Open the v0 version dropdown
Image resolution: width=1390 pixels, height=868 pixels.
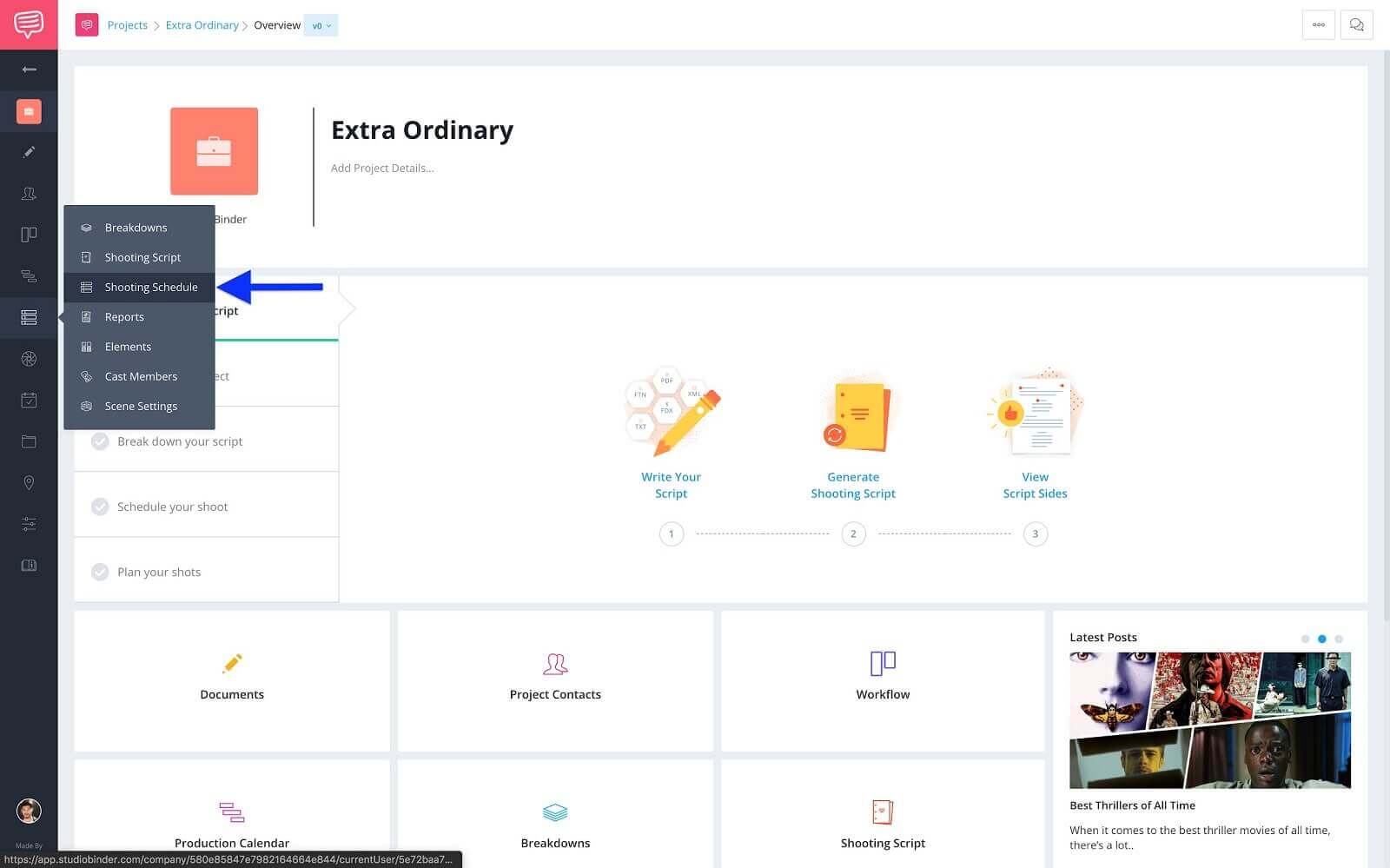[x=321, y=25]
